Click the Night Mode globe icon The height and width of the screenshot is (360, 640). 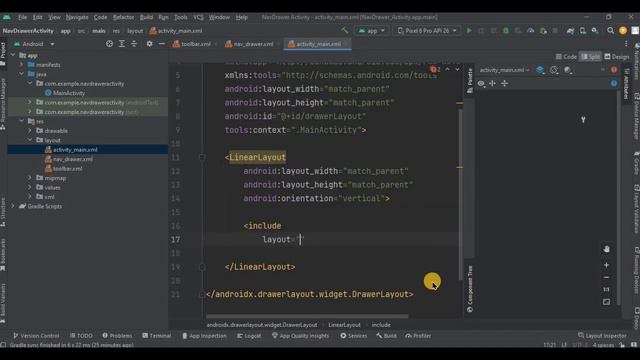click(568, 70)
